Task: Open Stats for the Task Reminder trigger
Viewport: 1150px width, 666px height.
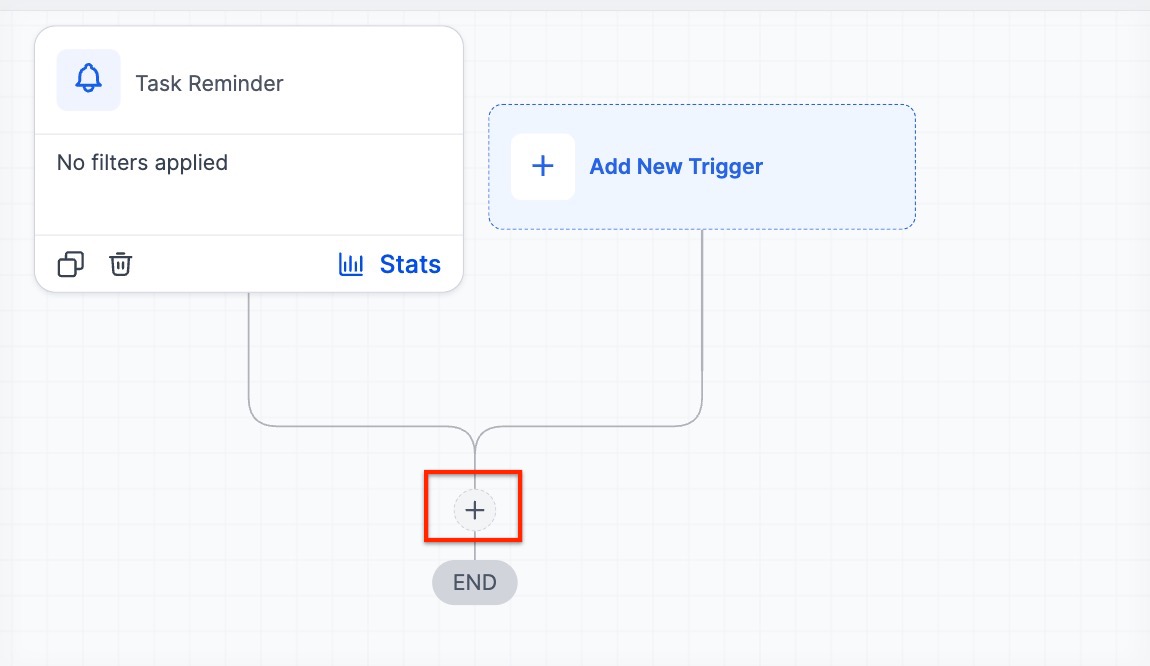Action: (x=410, y=264)
